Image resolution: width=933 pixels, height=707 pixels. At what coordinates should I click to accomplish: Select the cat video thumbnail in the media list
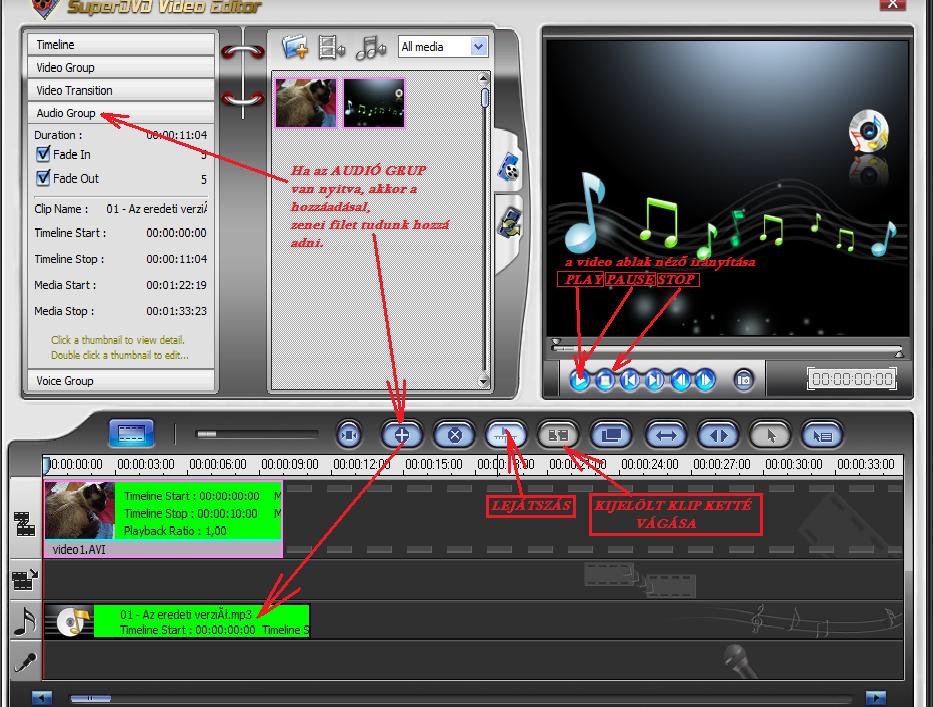(x=306, y=103)
